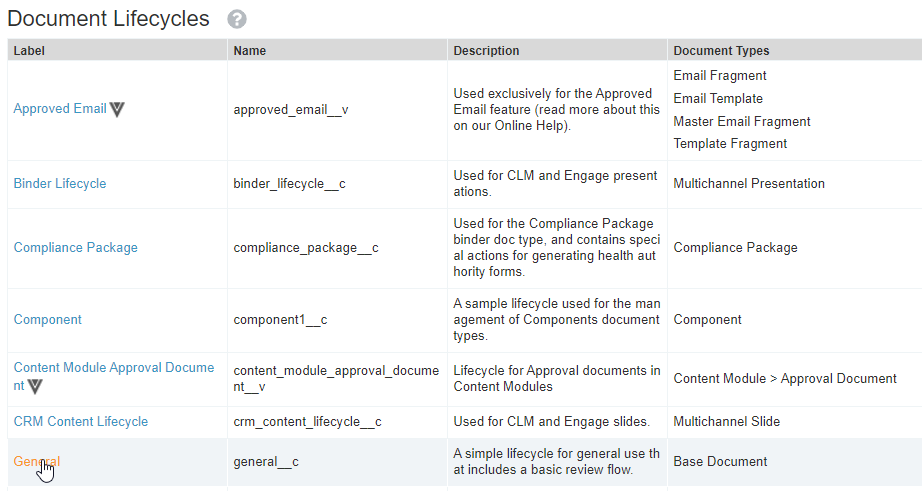Click the help icon beside Document Lifecycles

coord(237,19)
